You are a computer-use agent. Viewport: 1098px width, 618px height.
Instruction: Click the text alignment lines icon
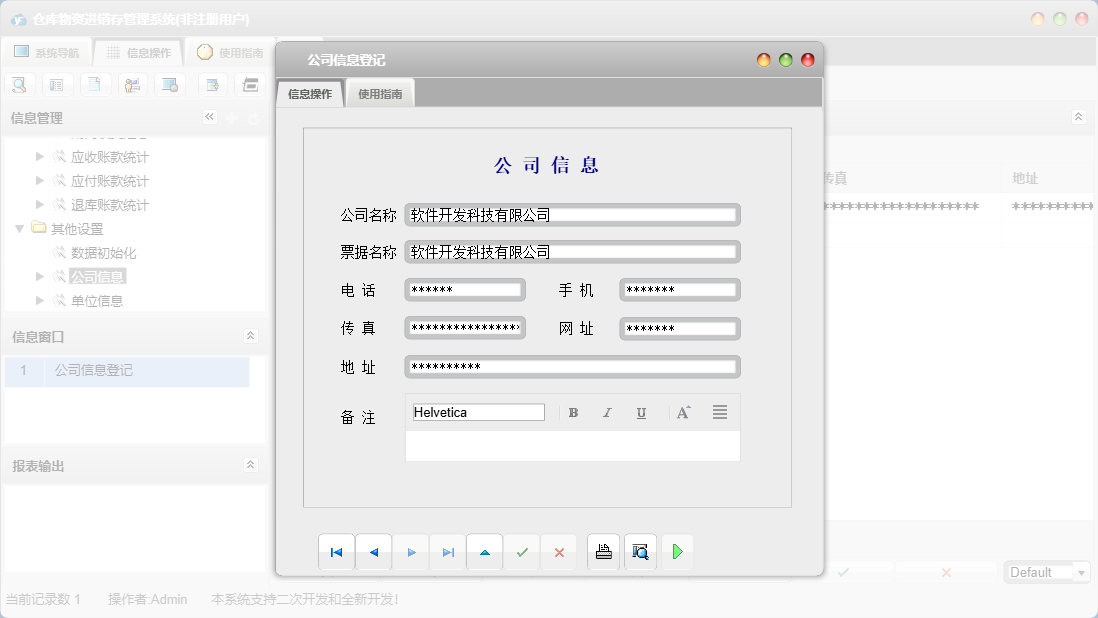720,412
